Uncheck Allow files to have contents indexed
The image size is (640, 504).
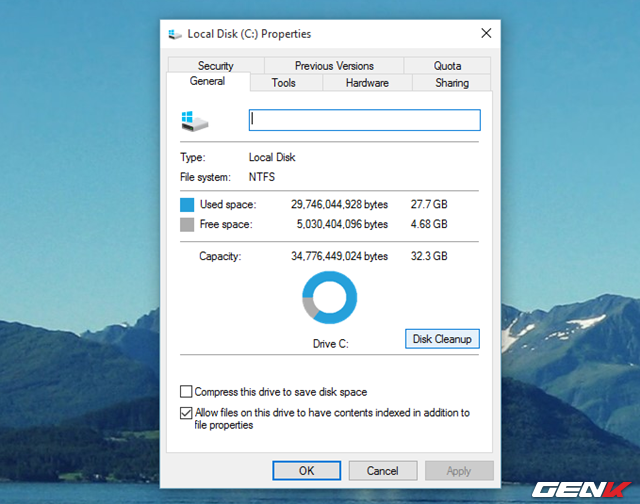[x=186, y=413]
